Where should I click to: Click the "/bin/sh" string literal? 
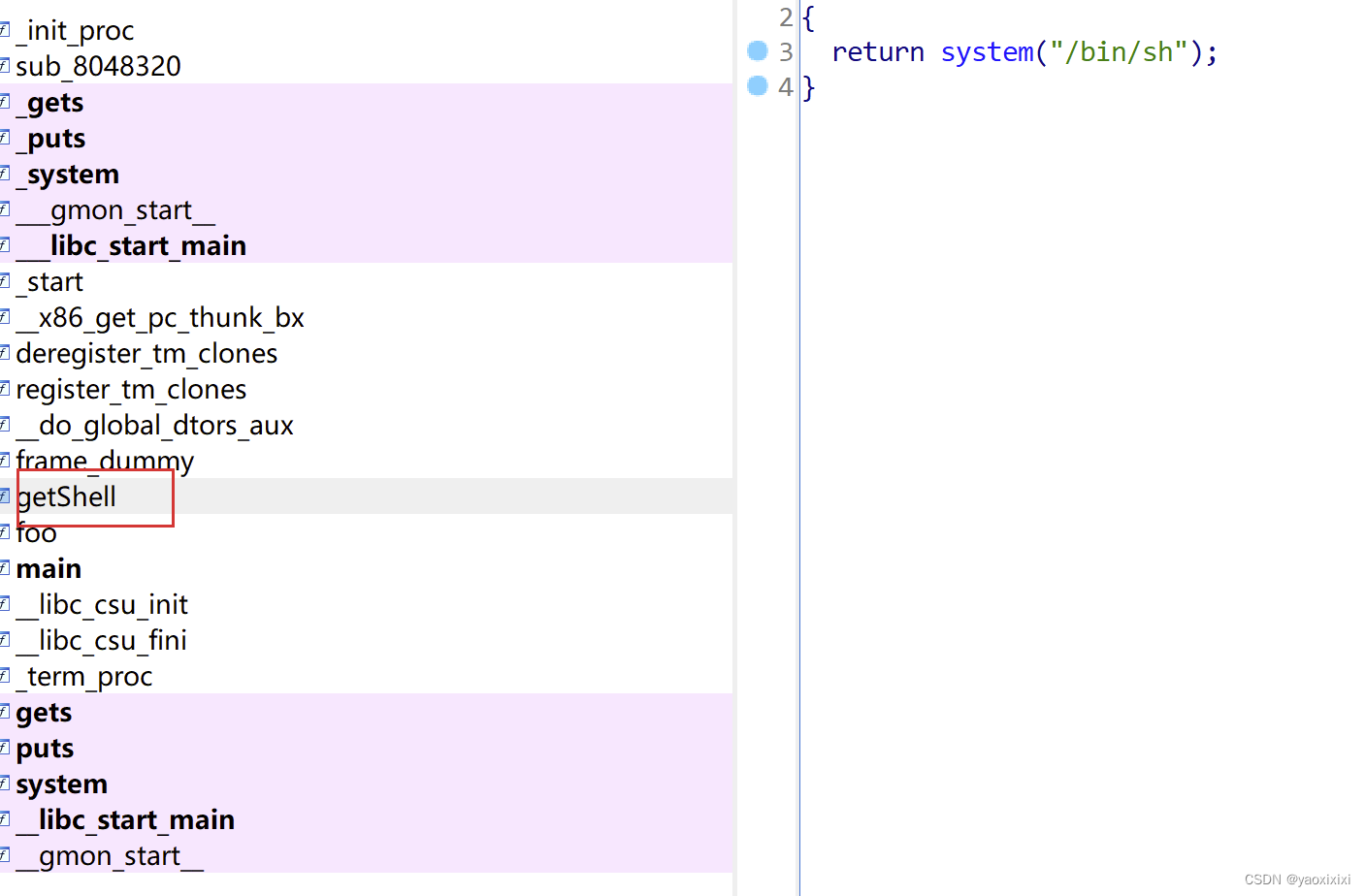tap(1119, 51)
